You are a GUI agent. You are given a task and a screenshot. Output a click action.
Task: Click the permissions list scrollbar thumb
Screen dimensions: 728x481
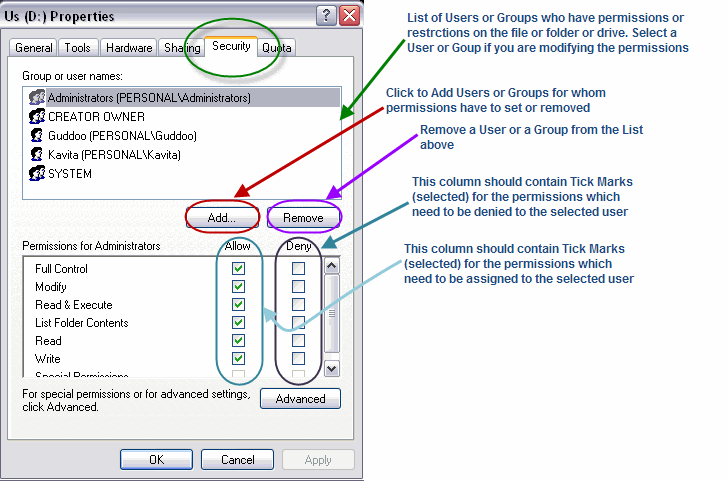point(332,313)
